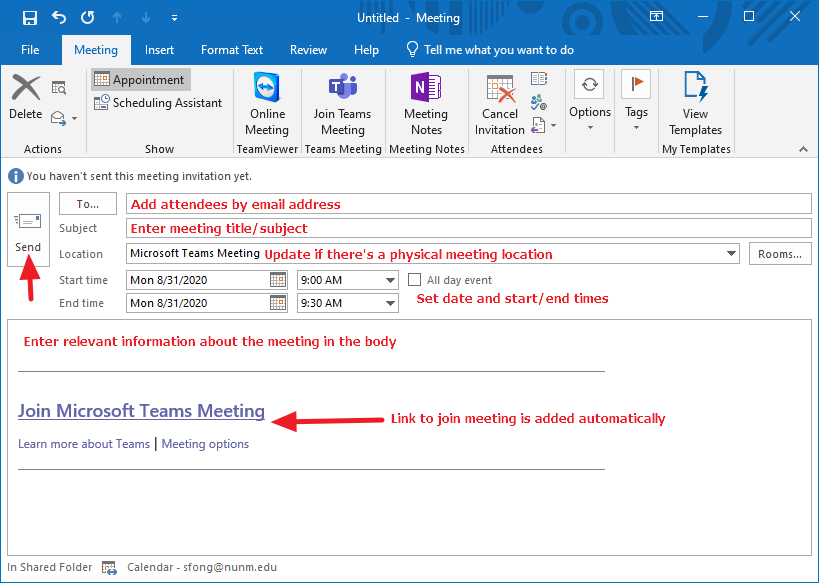This screenshot has width=819, height=583.
Task: Click the Response Options icon
Action: [538, 125]
